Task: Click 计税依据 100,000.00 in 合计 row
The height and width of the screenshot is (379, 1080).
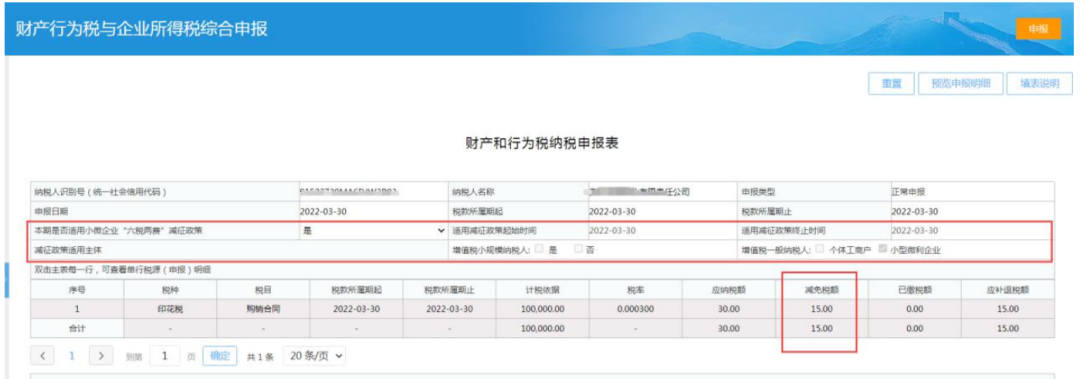Action: (x=543, y=329)
